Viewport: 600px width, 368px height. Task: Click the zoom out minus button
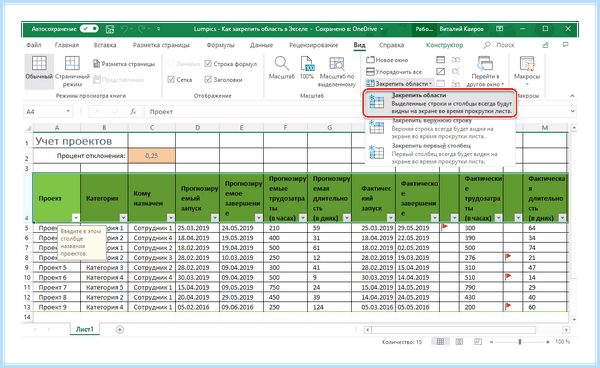click(492, 342)
